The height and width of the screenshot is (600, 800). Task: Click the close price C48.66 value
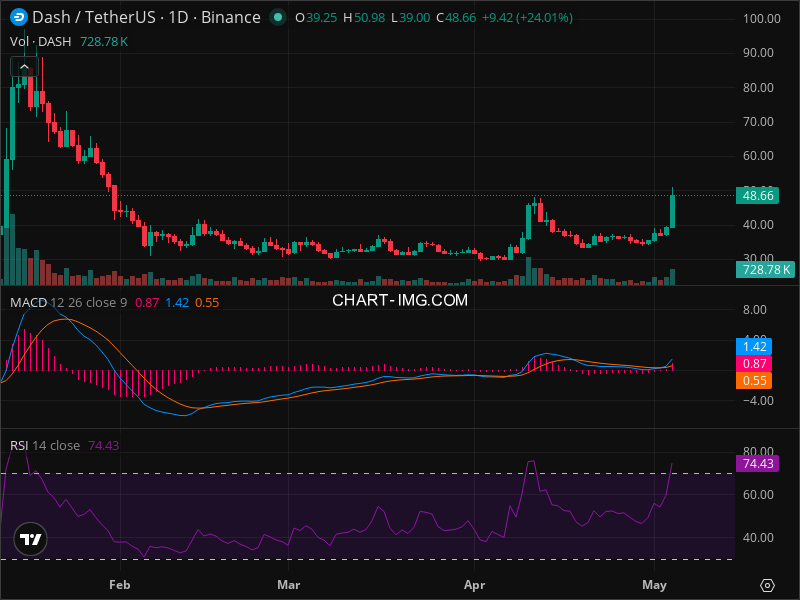click(x=456, y=18)
